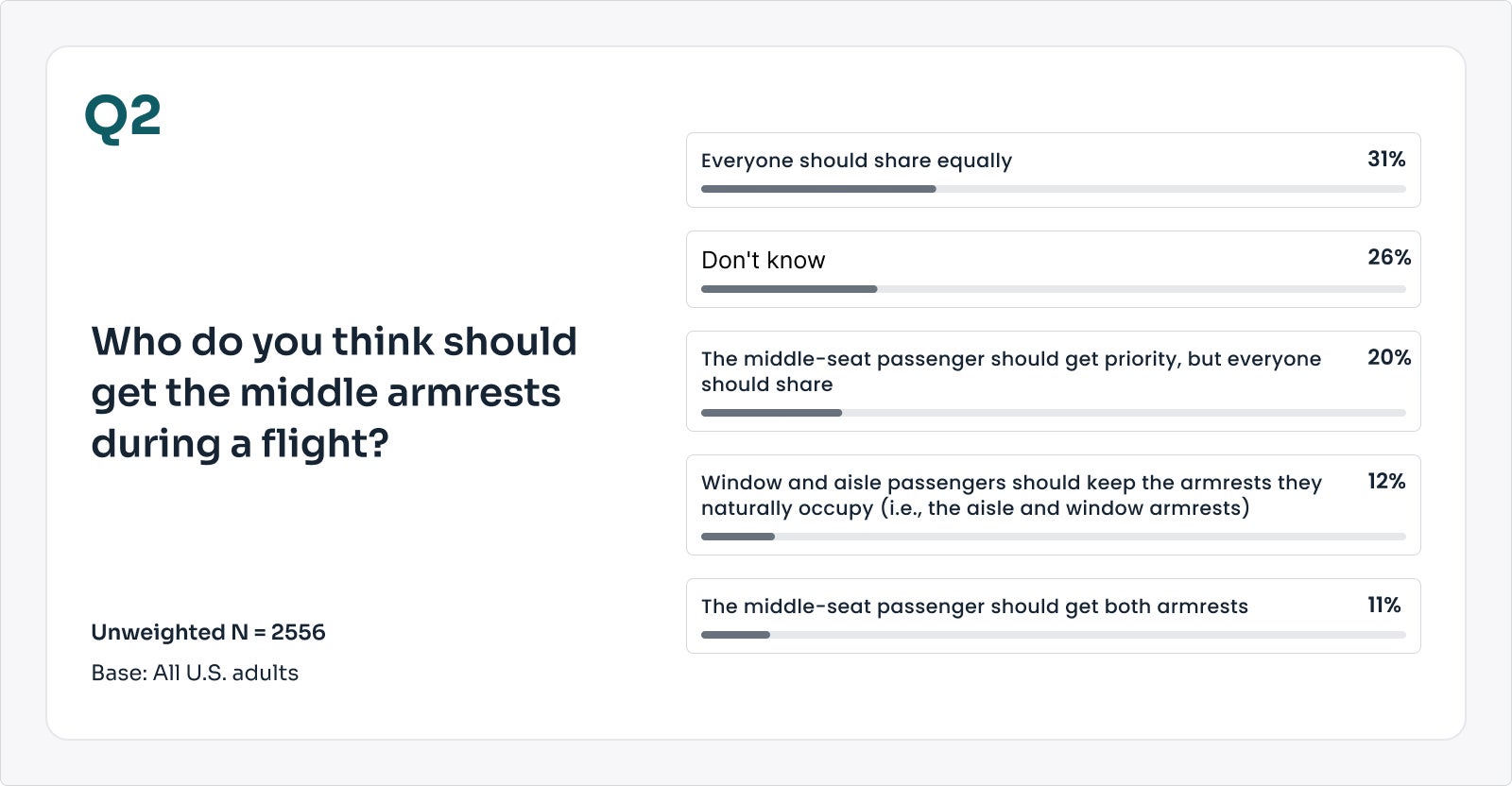Click the progress bar under both armrests answer
The height and width of the screenshot is (786, 1512).
pos(1054,635)
